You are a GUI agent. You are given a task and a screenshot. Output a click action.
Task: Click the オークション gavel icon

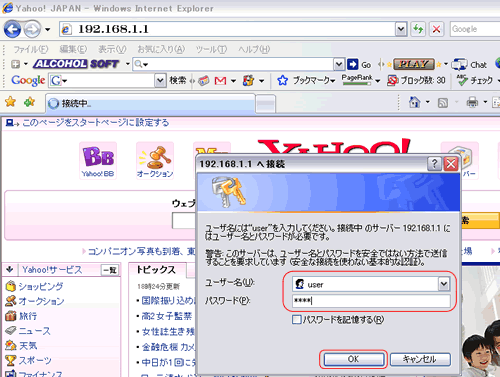[x=155, y=161]
